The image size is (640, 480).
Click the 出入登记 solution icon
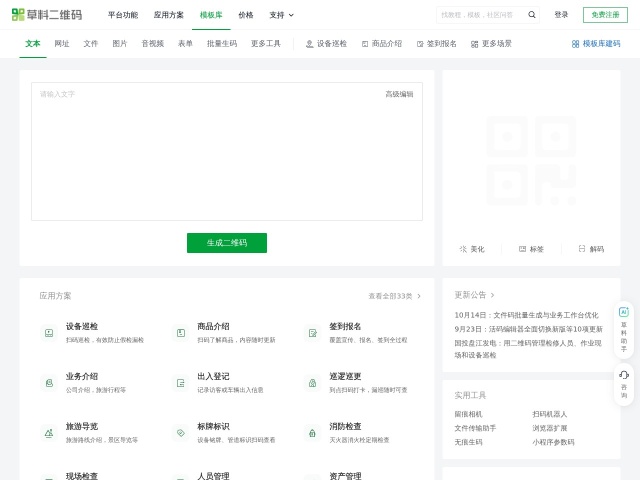coord(181,383)
